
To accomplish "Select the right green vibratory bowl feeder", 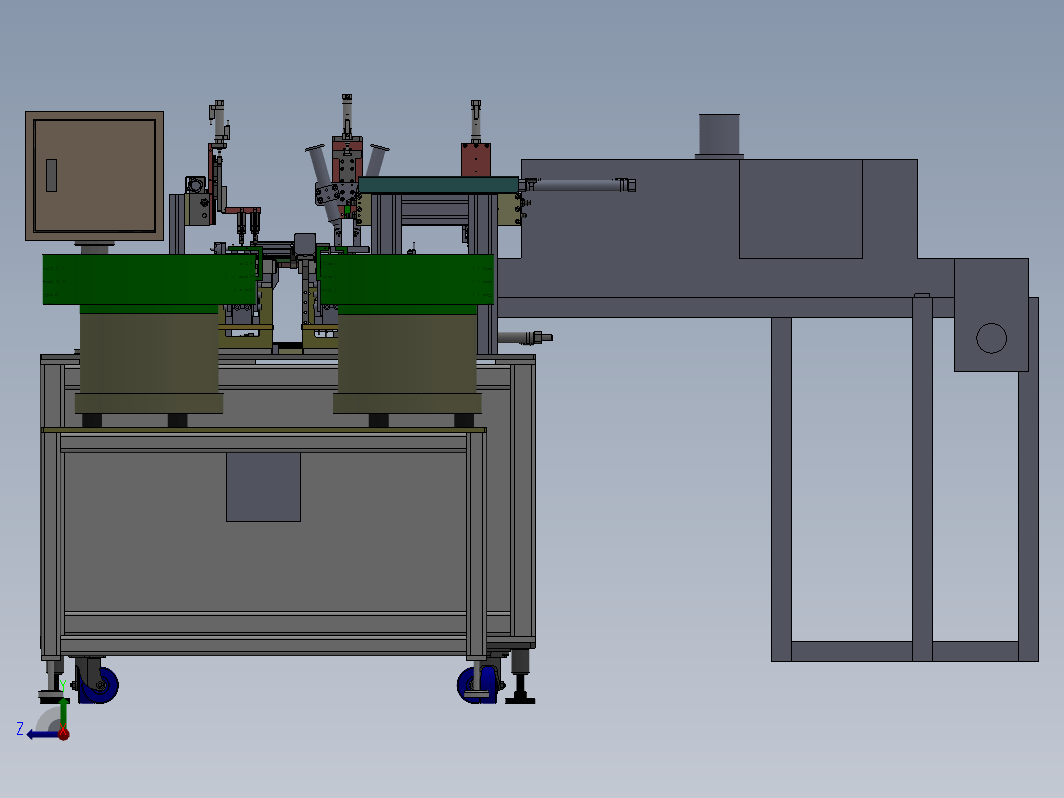I will 406,280.
